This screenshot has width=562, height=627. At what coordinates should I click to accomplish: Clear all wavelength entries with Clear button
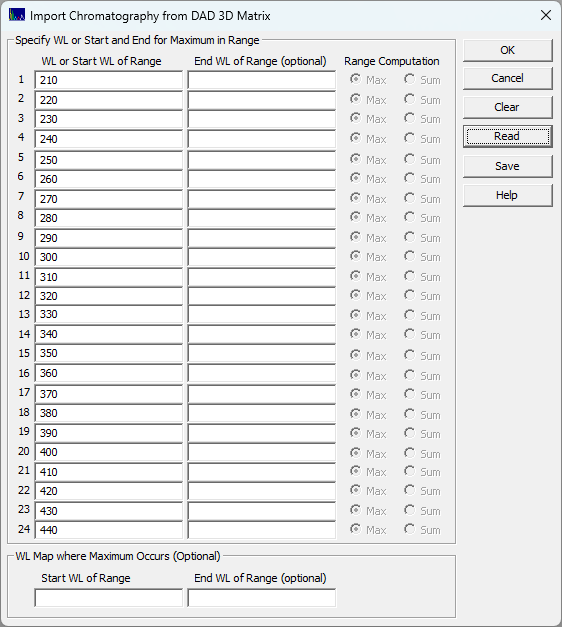(508, 107)
